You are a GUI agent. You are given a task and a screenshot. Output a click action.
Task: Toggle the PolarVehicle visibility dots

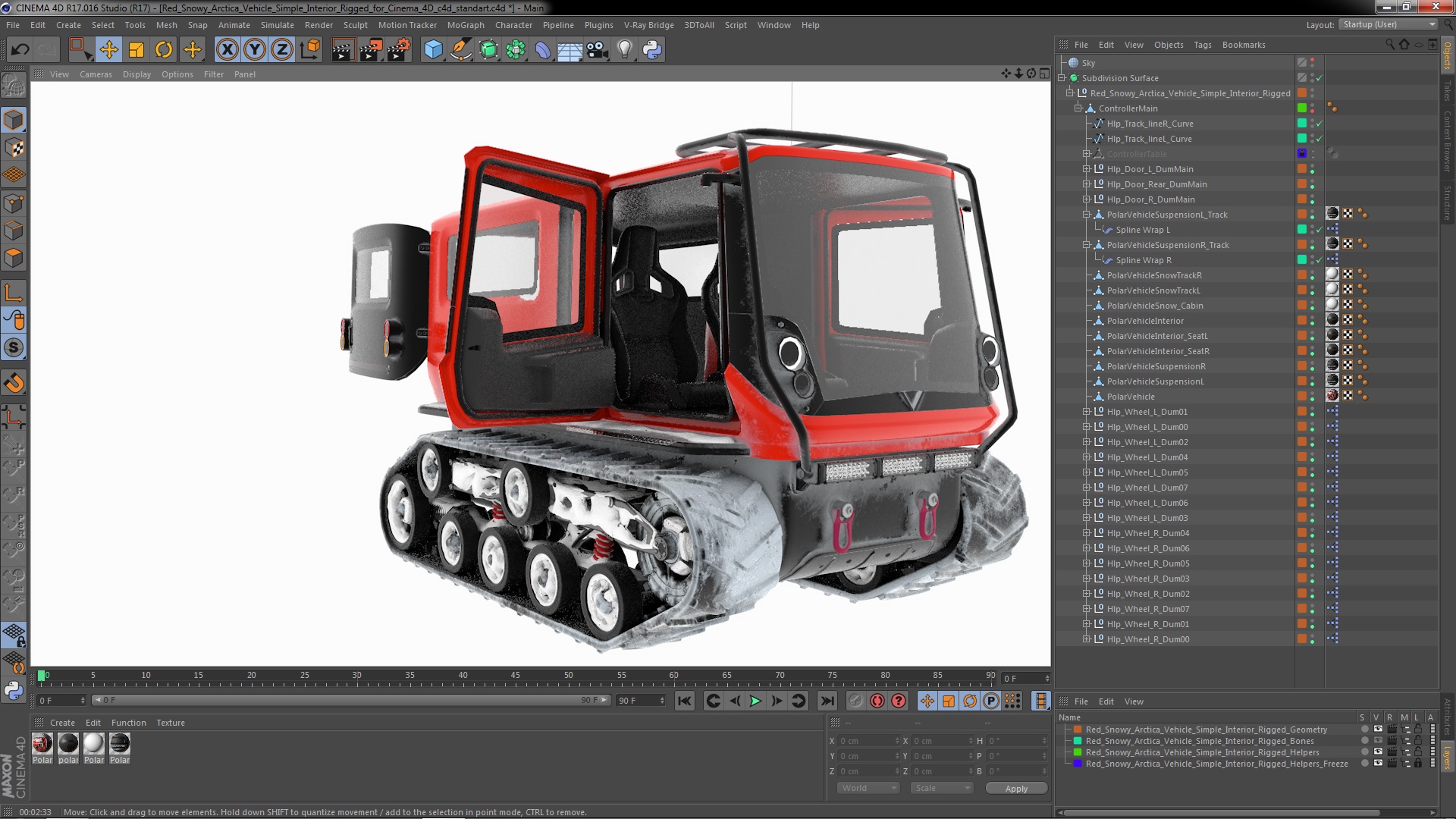click(x=1313, y=397)
